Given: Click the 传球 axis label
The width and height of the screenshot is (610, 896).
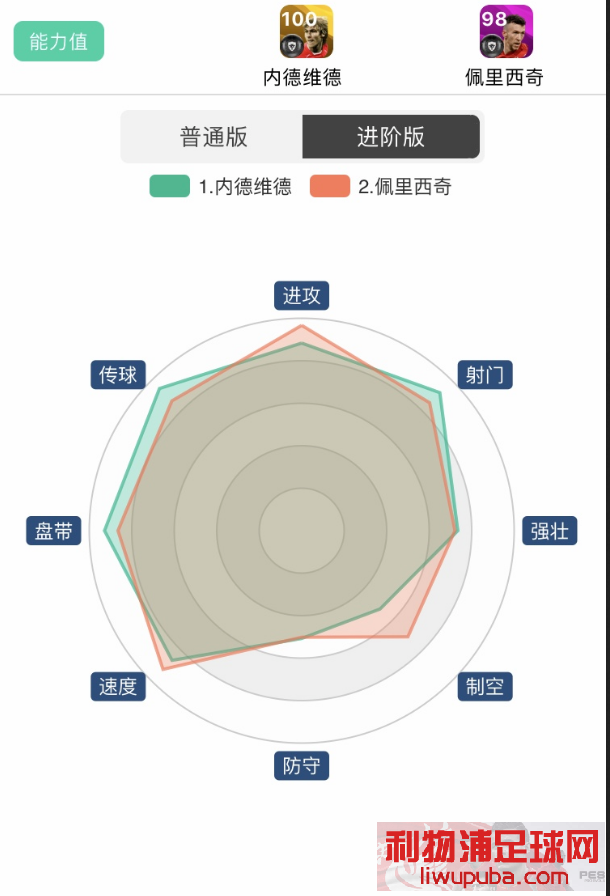Looking at the screenshot, I should point(118,375).
